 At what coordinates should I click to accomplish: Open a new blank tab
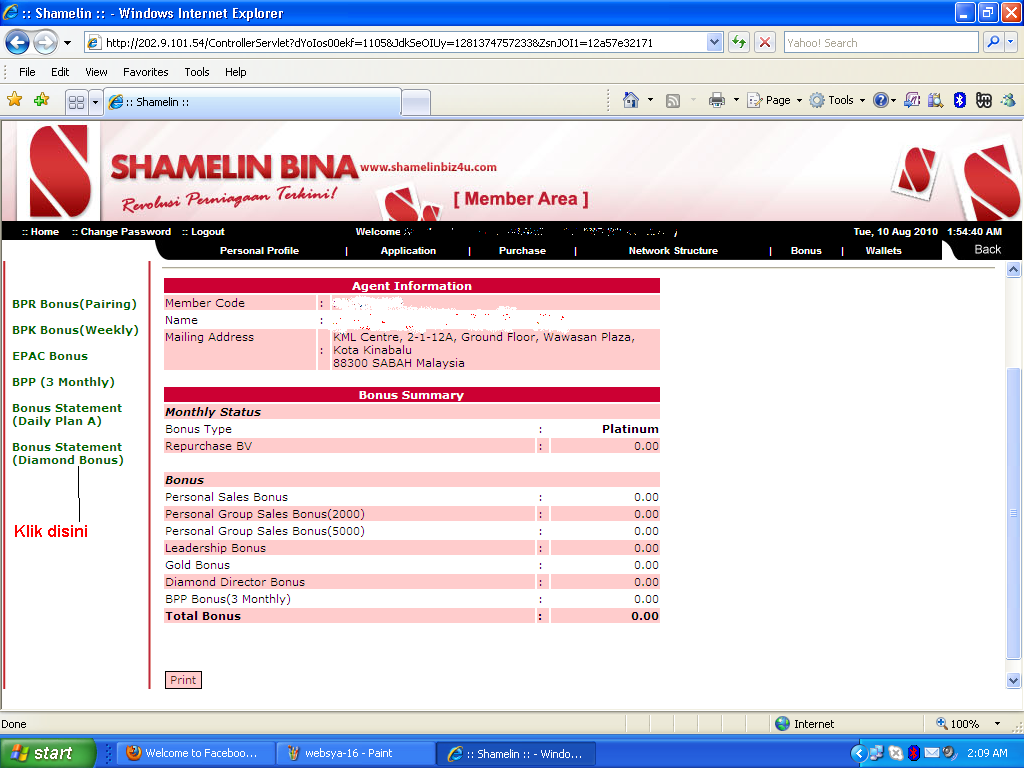(x=416, y=103)
